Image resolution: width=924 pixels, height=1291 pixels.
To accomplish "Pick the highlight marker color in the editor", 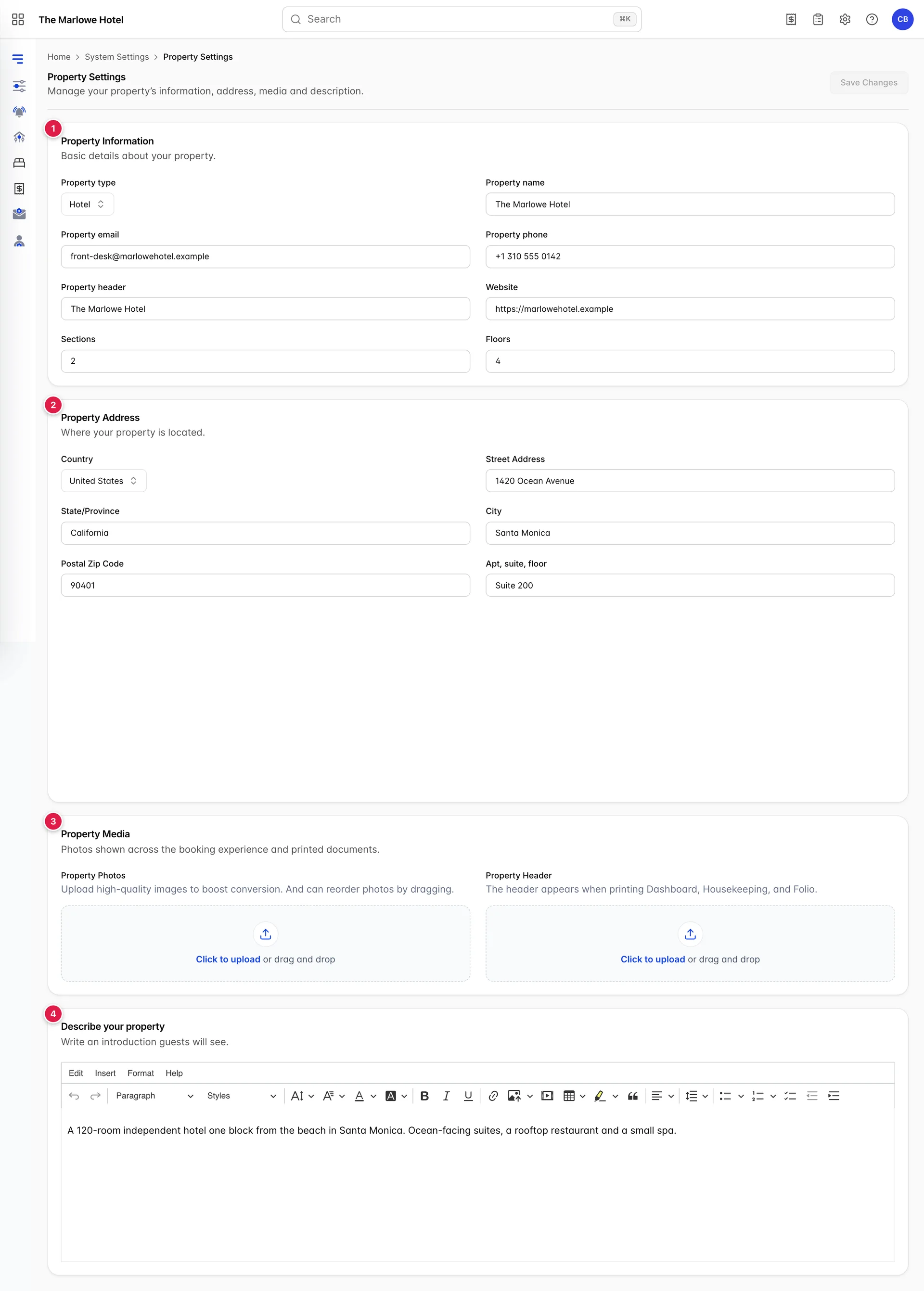I will (600, 1096).
